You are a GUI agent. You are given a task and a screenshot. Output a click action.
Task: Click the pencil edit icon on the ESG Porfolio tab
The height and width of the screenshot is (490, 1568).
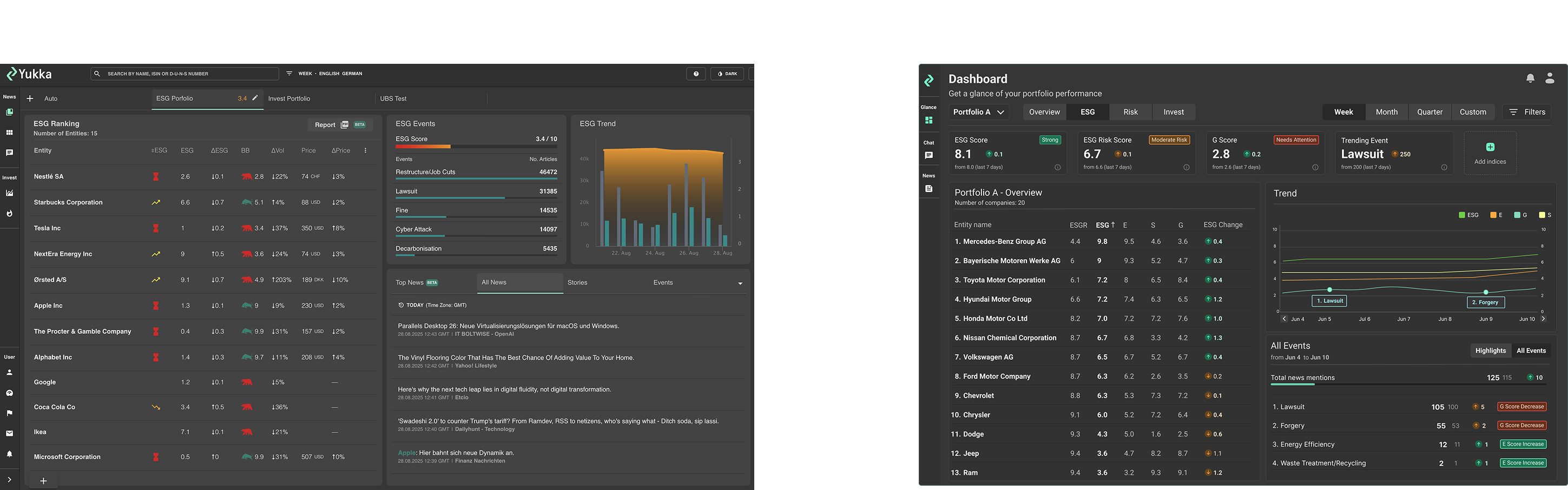255,98
